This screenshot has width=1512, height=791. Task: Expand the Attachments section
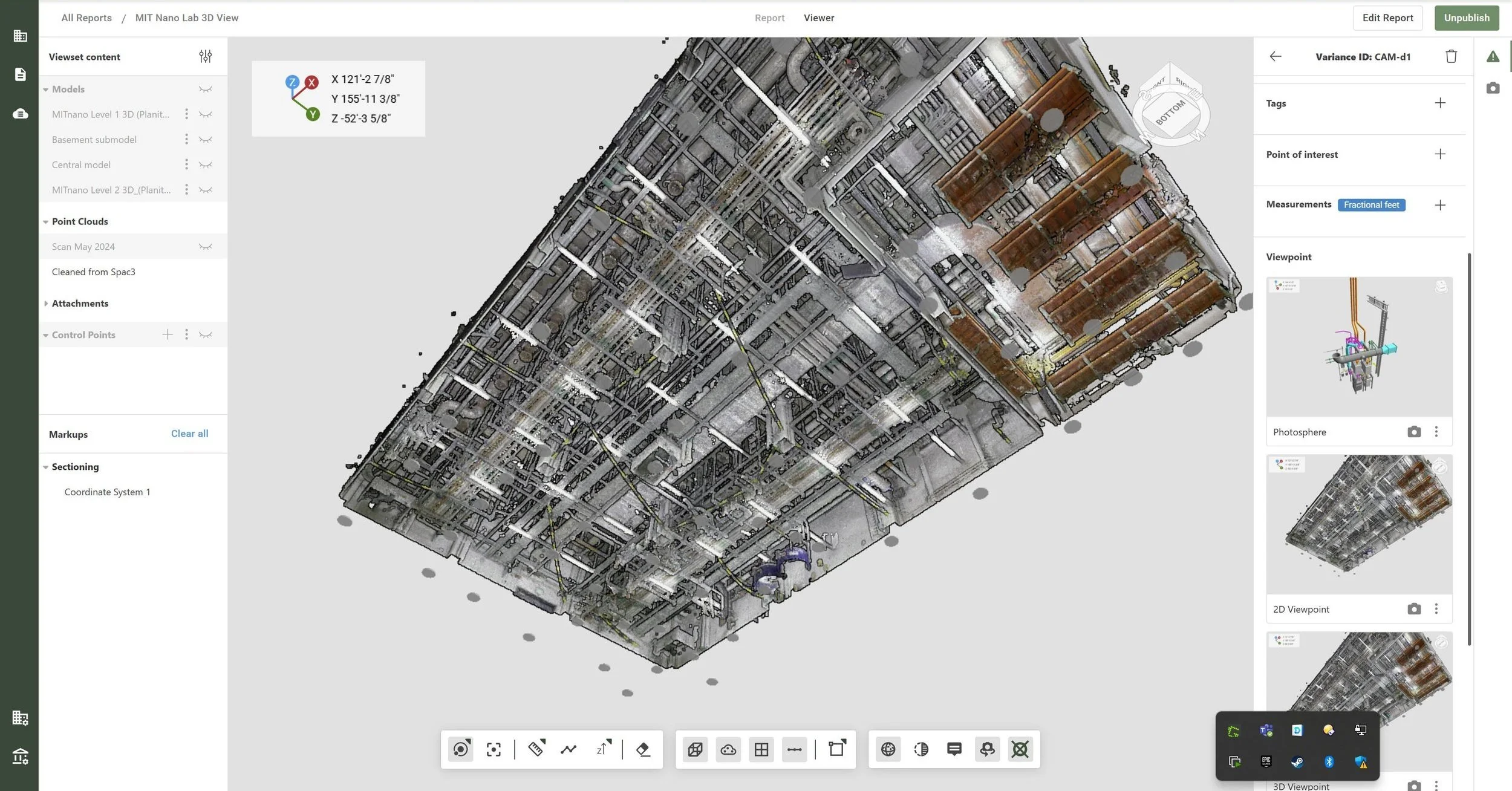click(46, 304)
